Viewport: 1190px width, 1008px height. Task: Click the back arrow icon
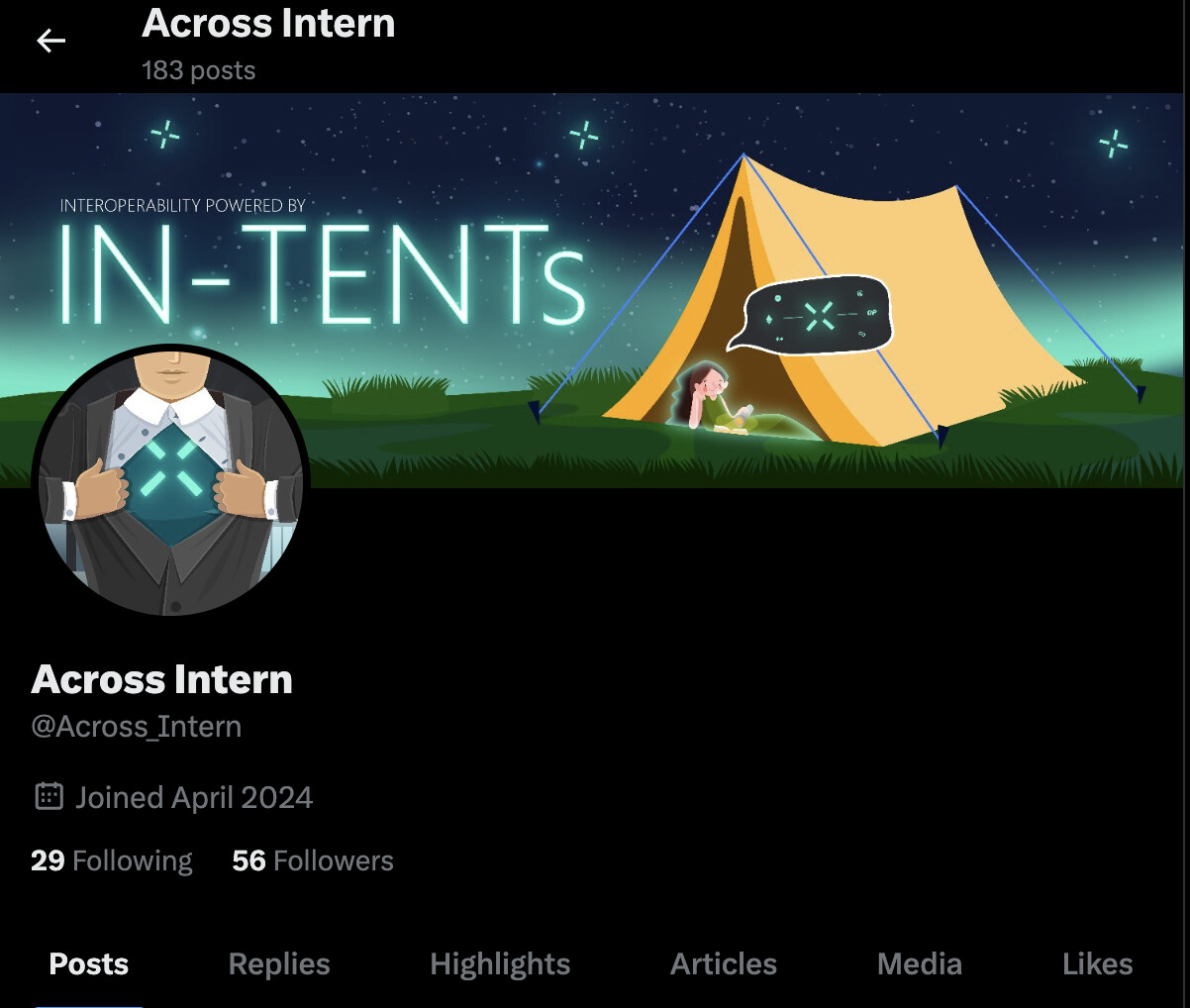(x=50, y=41)
